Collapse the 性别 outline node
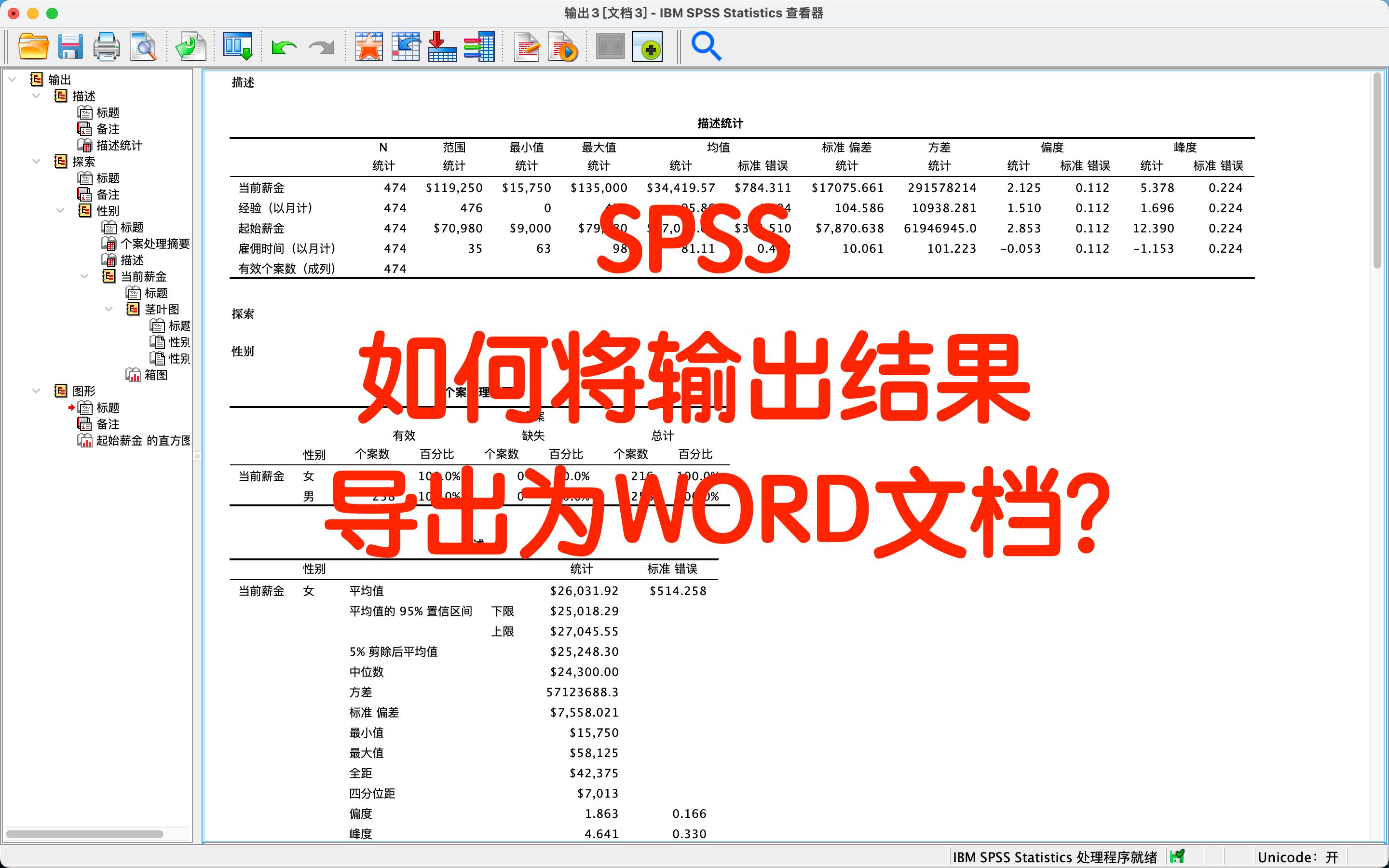 60,211
